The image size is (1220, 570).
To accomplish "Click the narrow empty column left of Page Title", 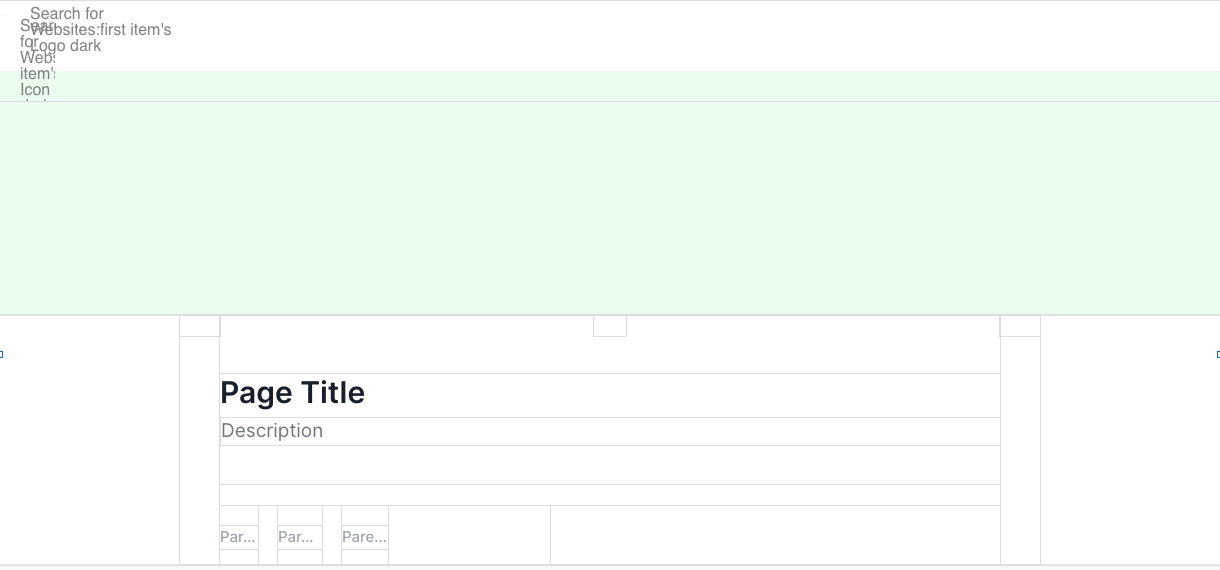I will [x=199, y=450].
